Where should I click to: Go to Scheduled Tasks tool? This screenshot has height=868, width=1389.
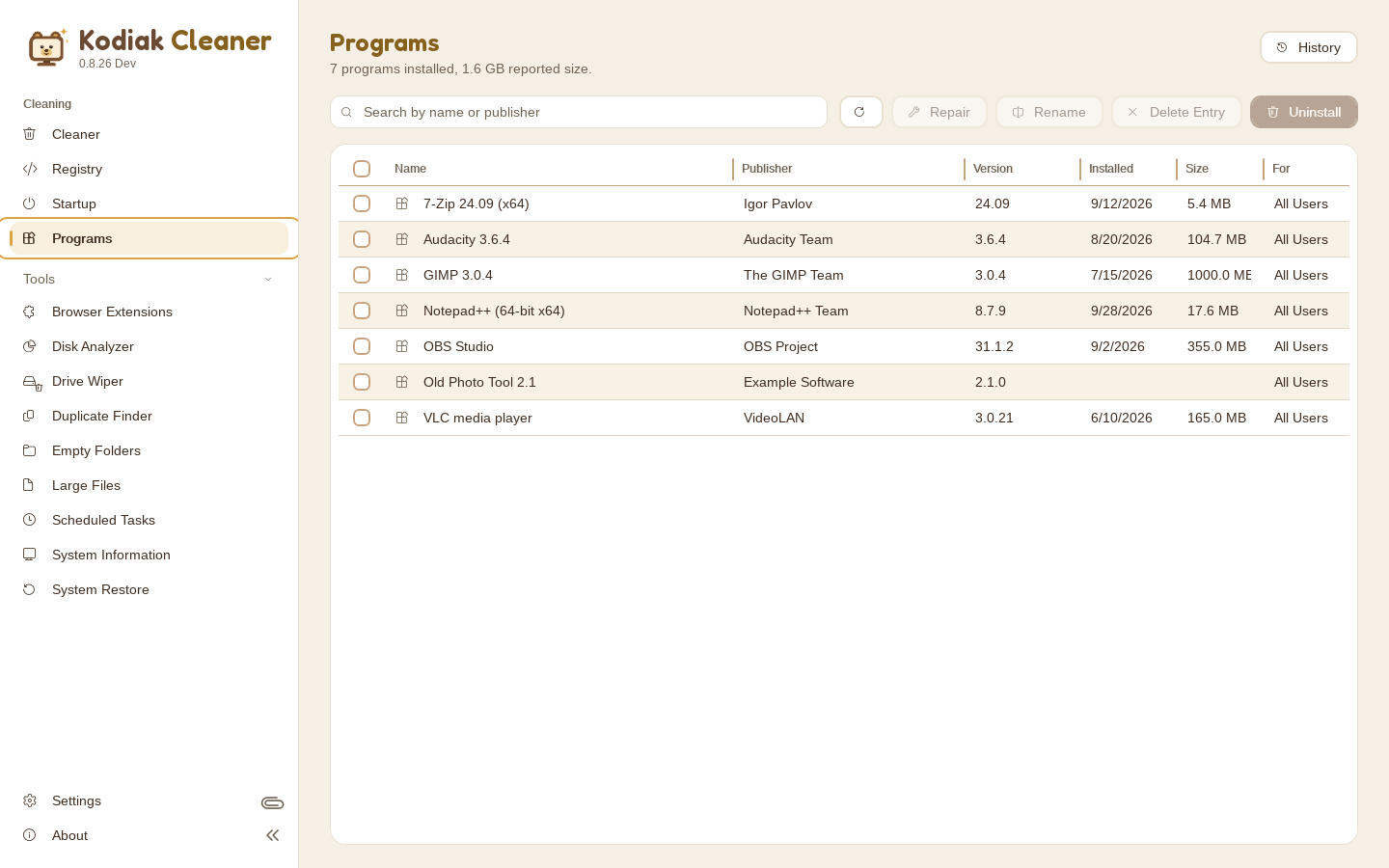[150, 520]
